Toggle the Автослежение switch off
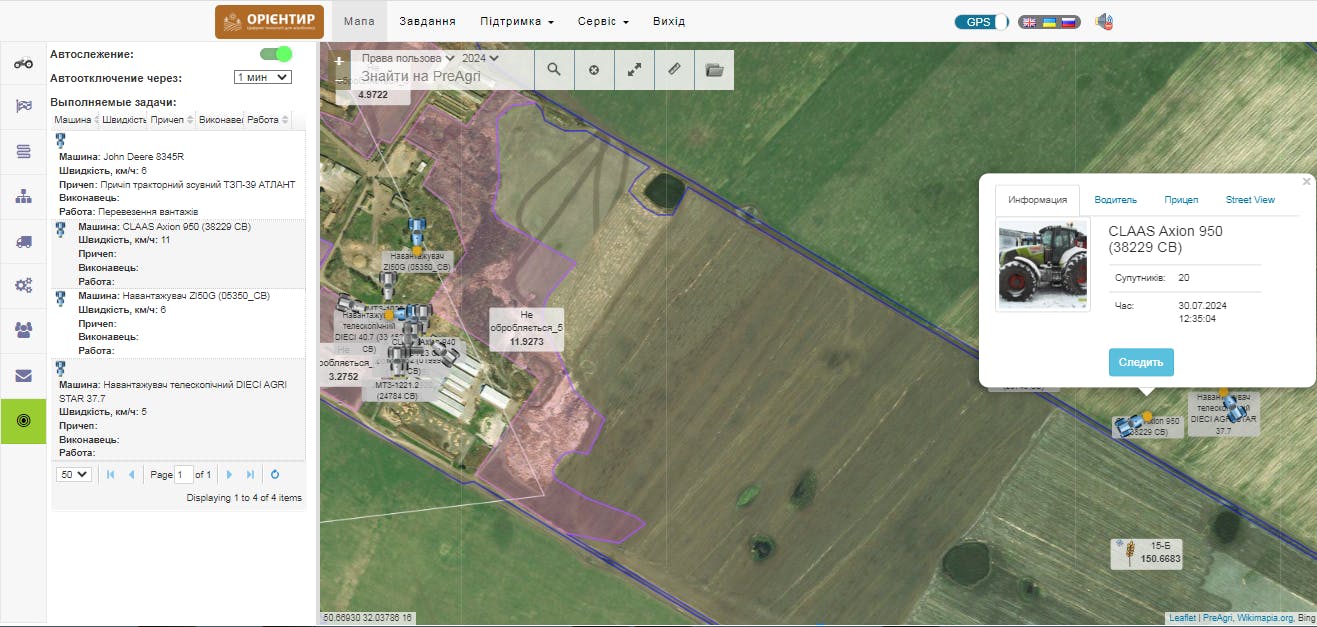1317x627 pixels. 276,54
